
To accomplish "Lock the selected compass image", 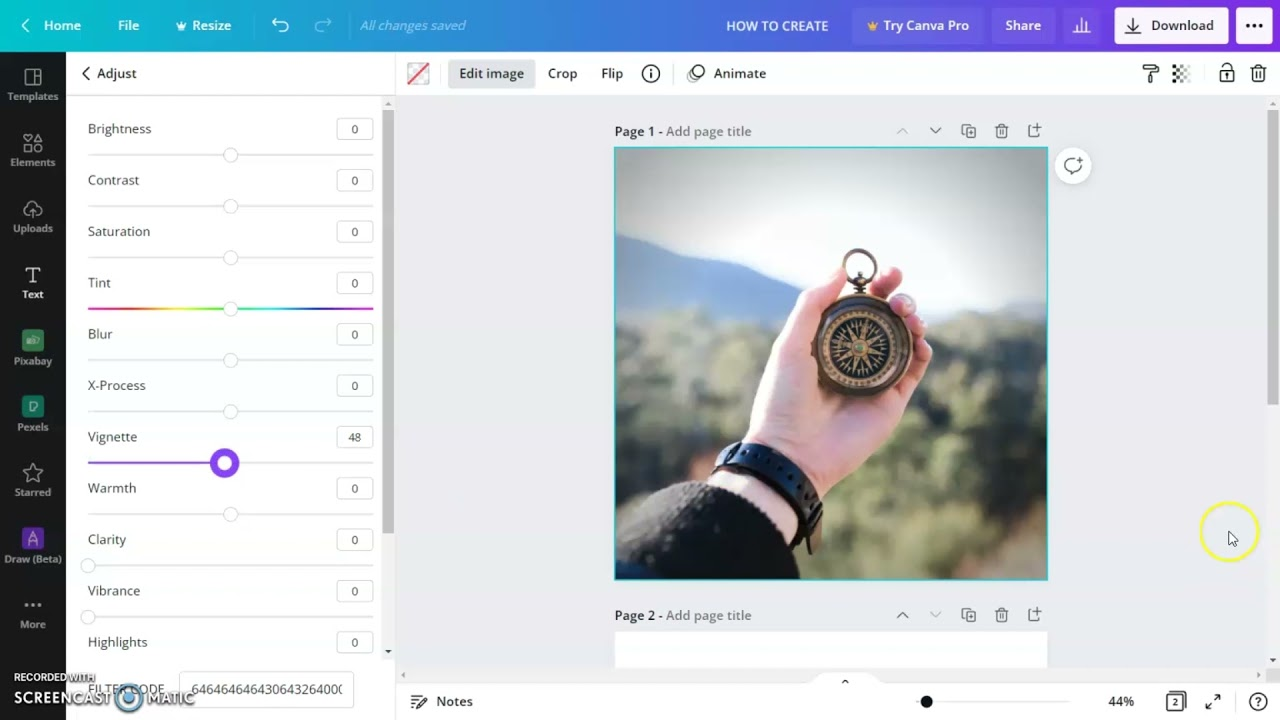I will click(x=1226, y=73).
